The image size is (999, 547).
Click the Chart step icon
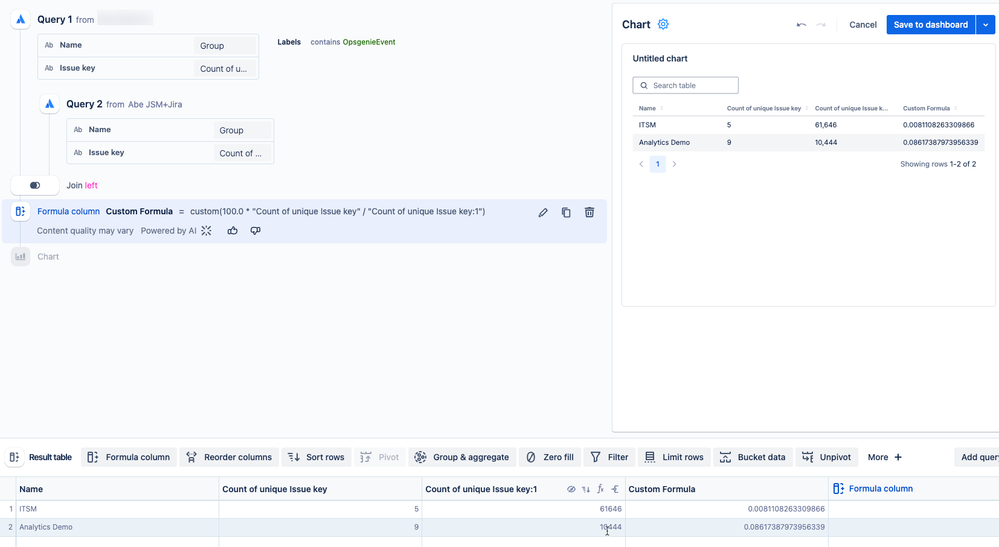pyautogui.click(x=20, y=257)
